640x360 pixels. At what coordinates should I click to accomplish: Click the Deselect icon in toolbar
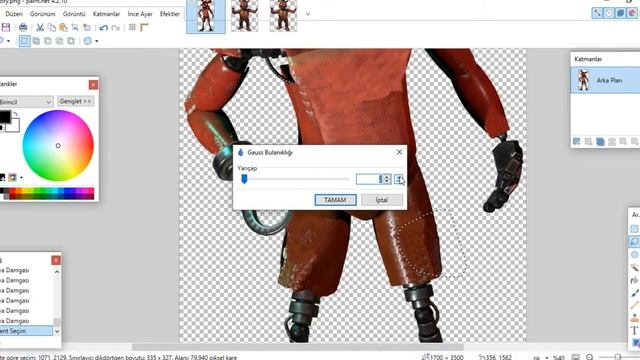pos(87,27)
